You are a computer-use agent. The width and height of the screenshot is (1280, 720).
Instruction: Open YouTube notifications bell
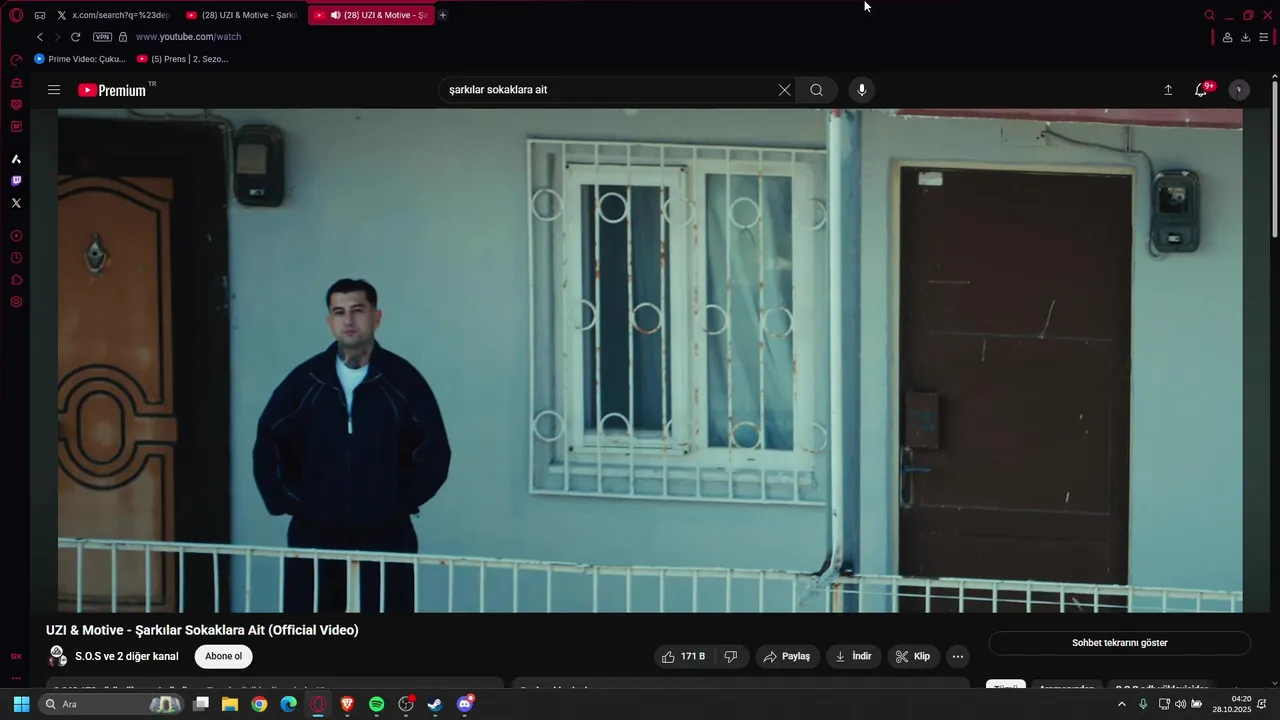[x=1201, y=90]
